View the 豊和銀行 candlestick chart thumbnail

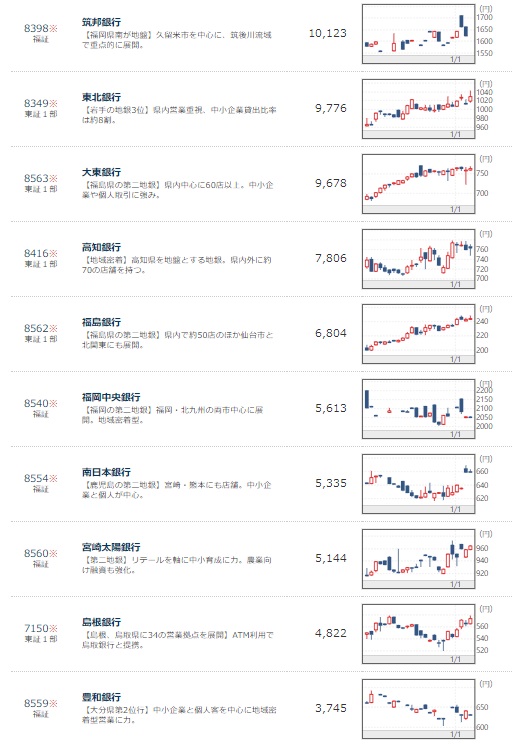coord(419,708)
